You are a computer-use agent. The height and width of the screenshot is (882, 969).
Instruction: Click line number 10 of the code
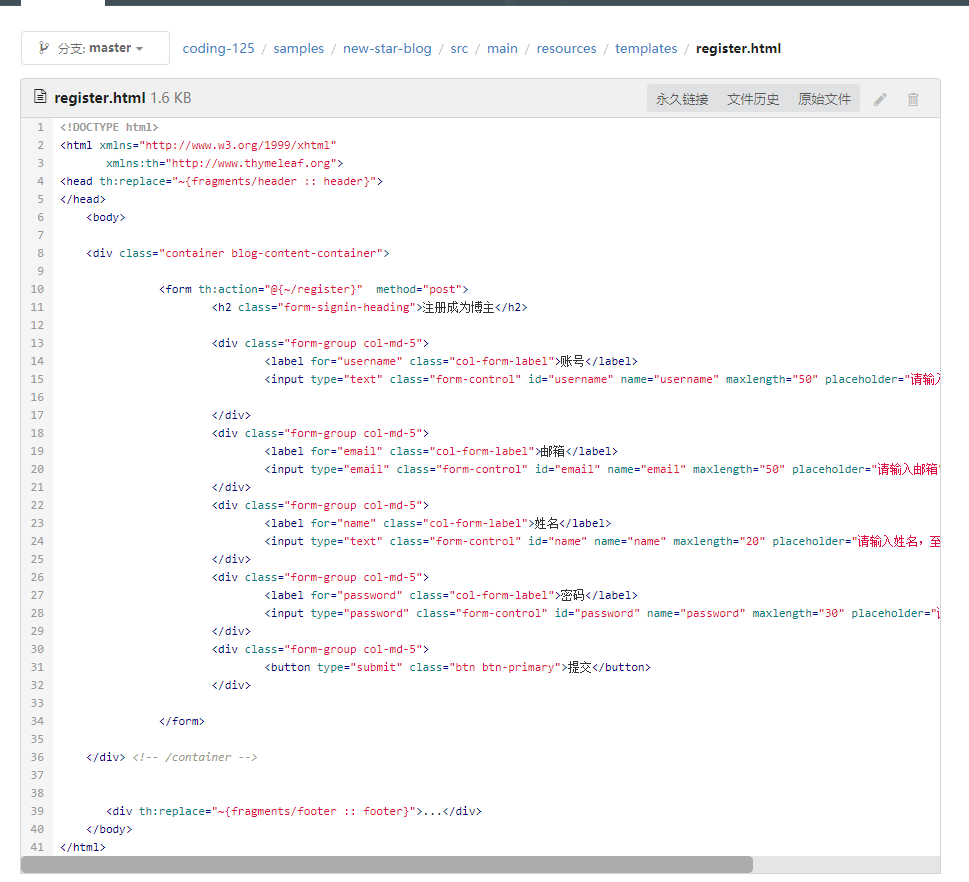(37, 289)
